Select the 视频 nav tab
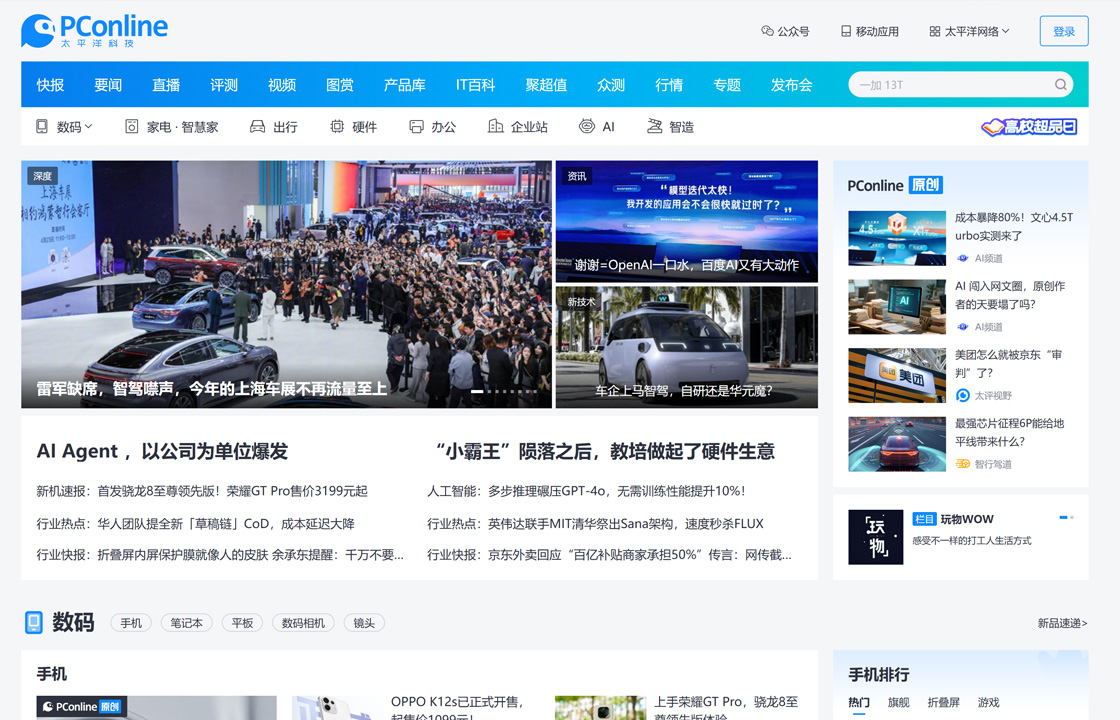Screen dimensions: 1120x720 281,85
